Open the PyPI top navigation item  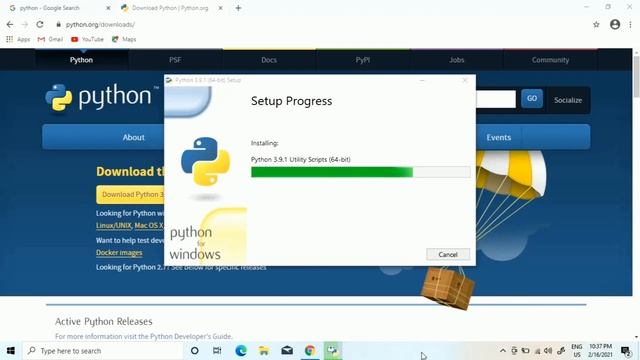(363, 60)
